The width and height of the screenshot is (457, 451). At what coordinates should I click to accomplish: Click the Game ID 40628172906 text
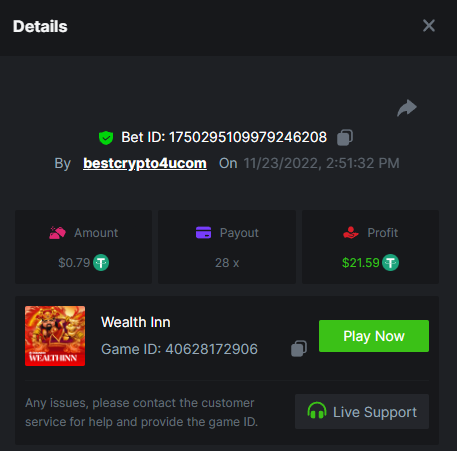click(179, 349)
